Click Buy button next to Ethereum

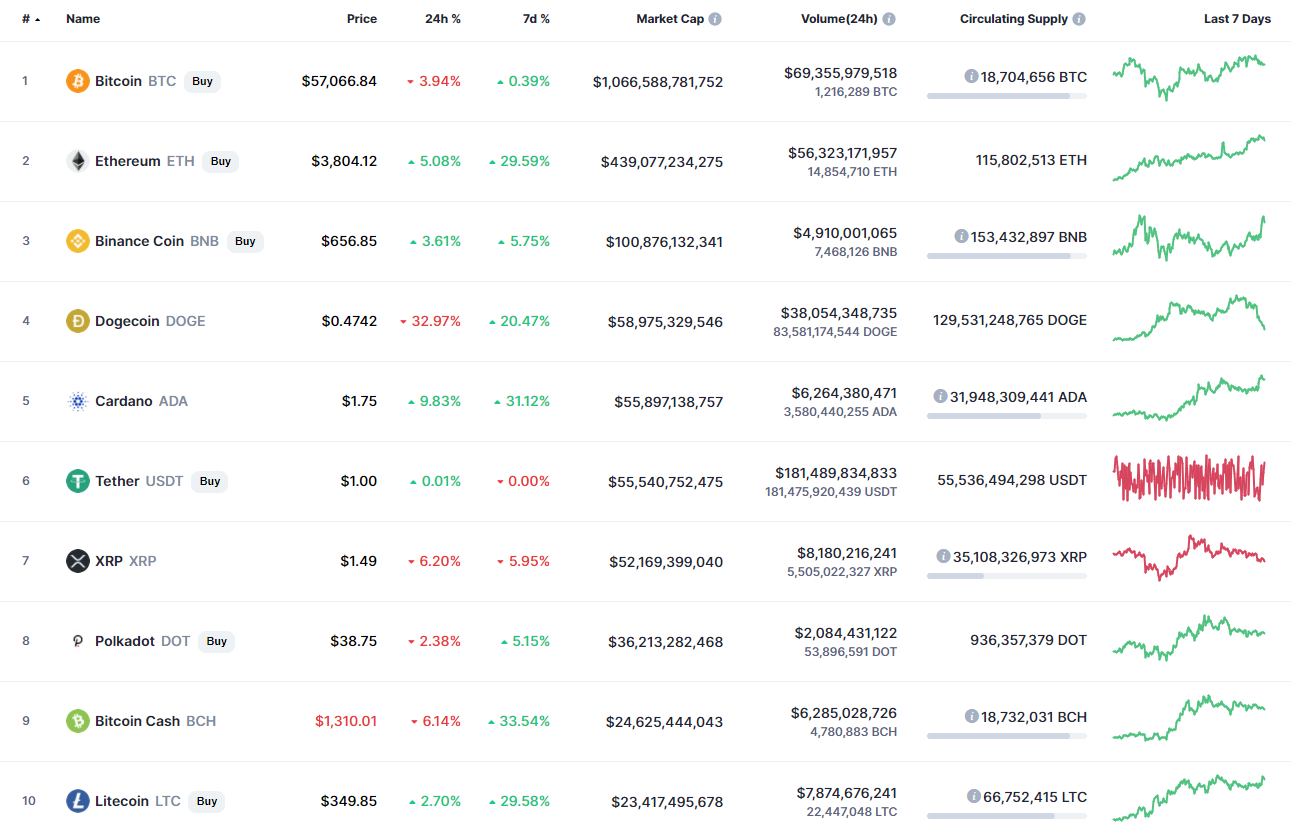pos(220,161)
